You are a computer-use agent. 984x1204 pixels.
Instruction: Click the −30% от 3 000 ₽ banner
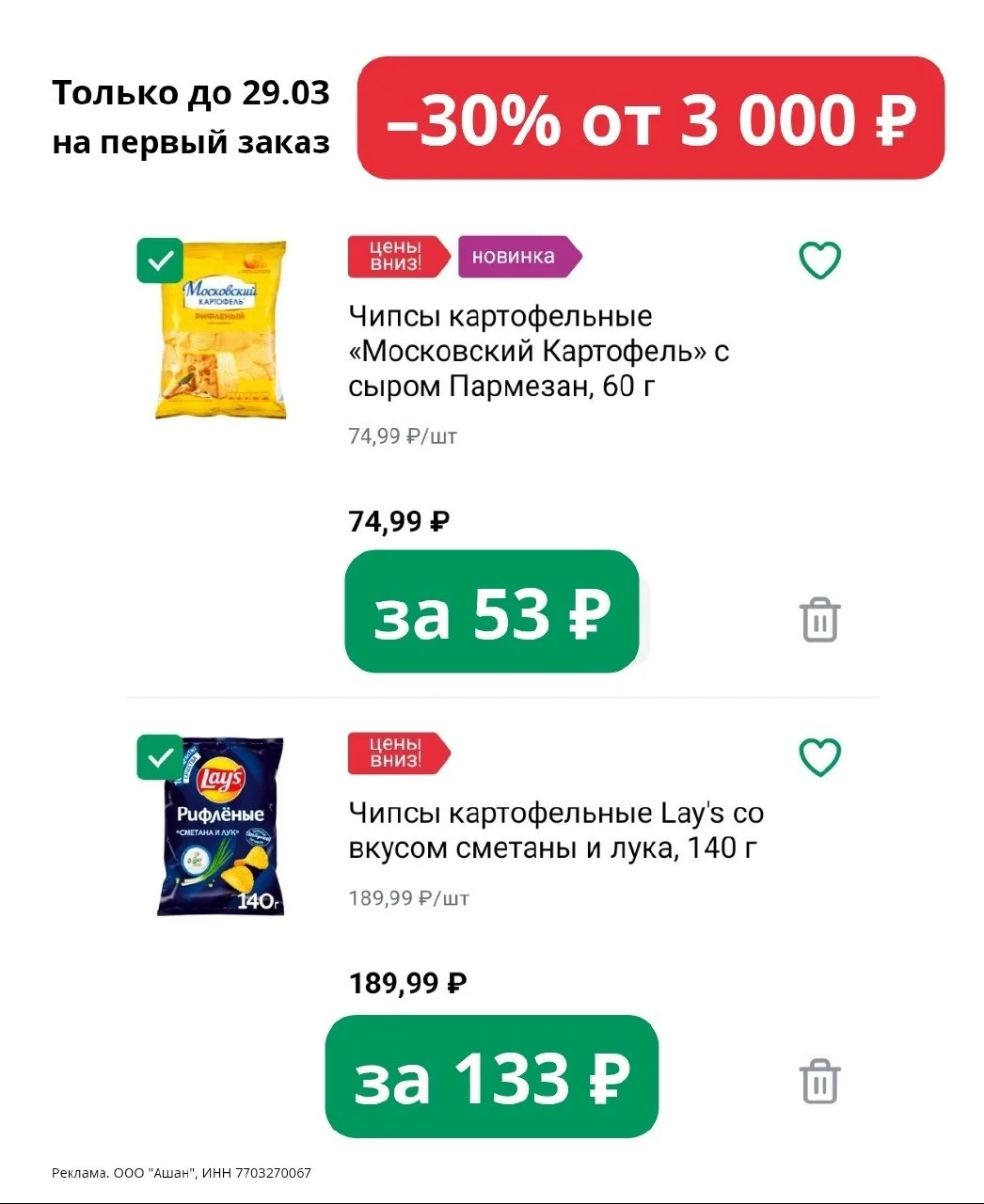click(650, 119)
